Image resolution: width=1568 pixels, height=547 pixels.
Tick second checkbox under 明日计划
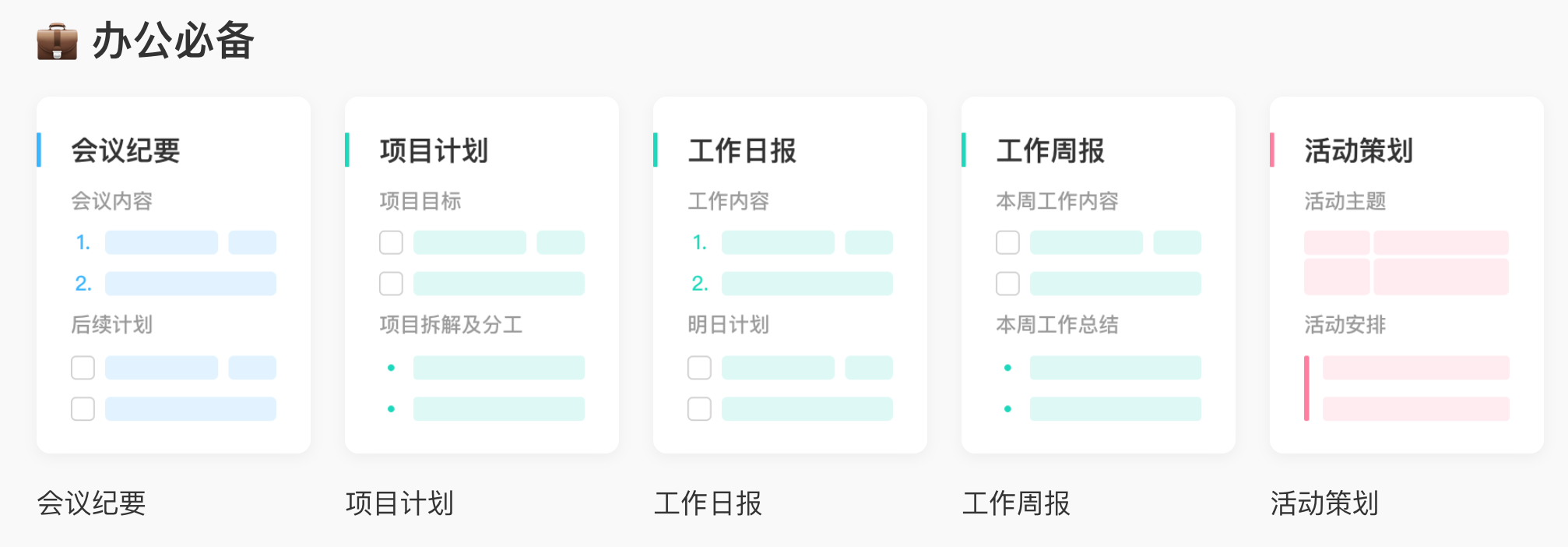point(699,409)
